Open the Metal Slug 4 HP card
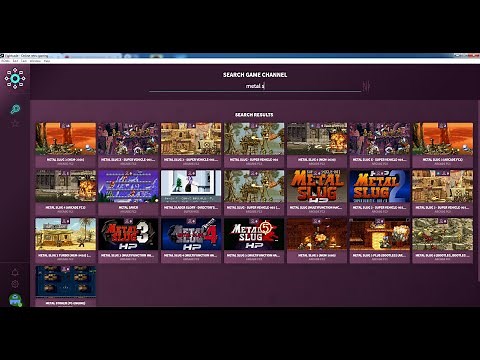Screen dimensions: 480x360 pyautogui.click(x=191, y=240)
